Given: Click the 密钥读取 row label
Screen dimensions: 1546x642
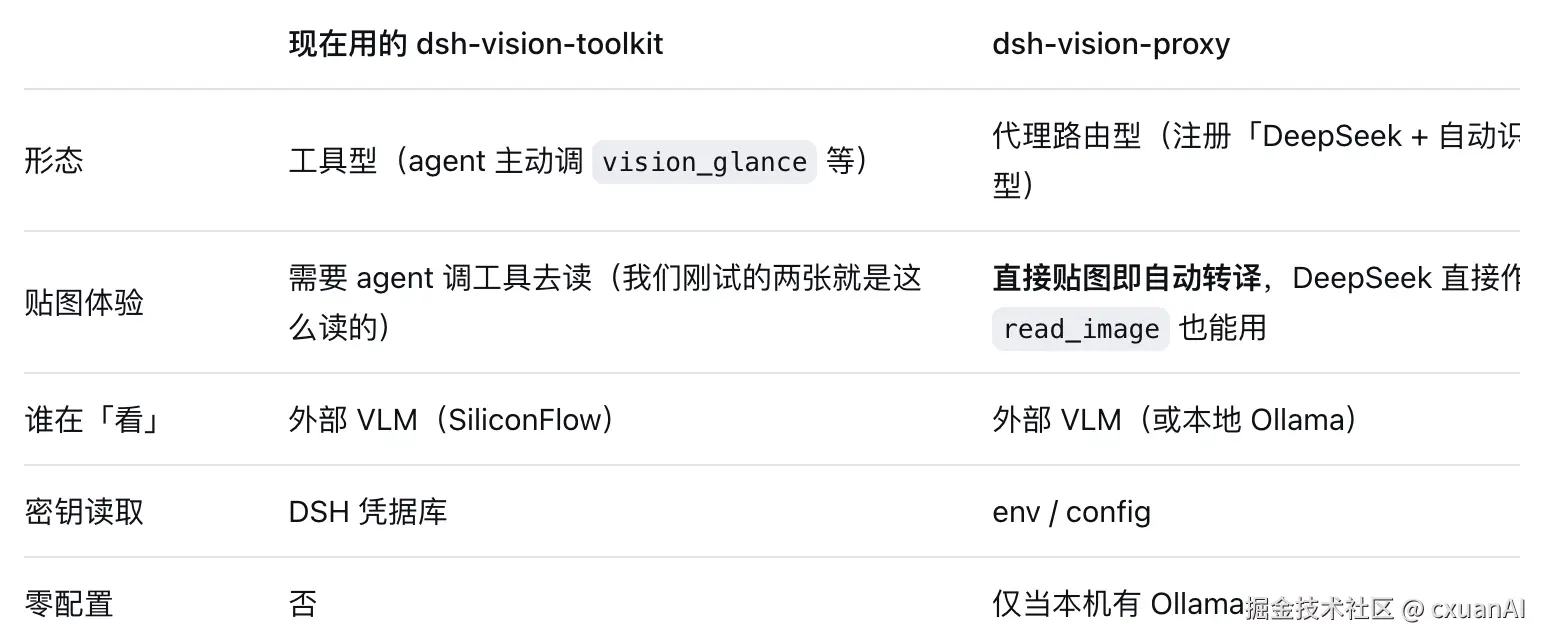Looking at the screenshot, I should pyautogui.click(x=84, y=511).
